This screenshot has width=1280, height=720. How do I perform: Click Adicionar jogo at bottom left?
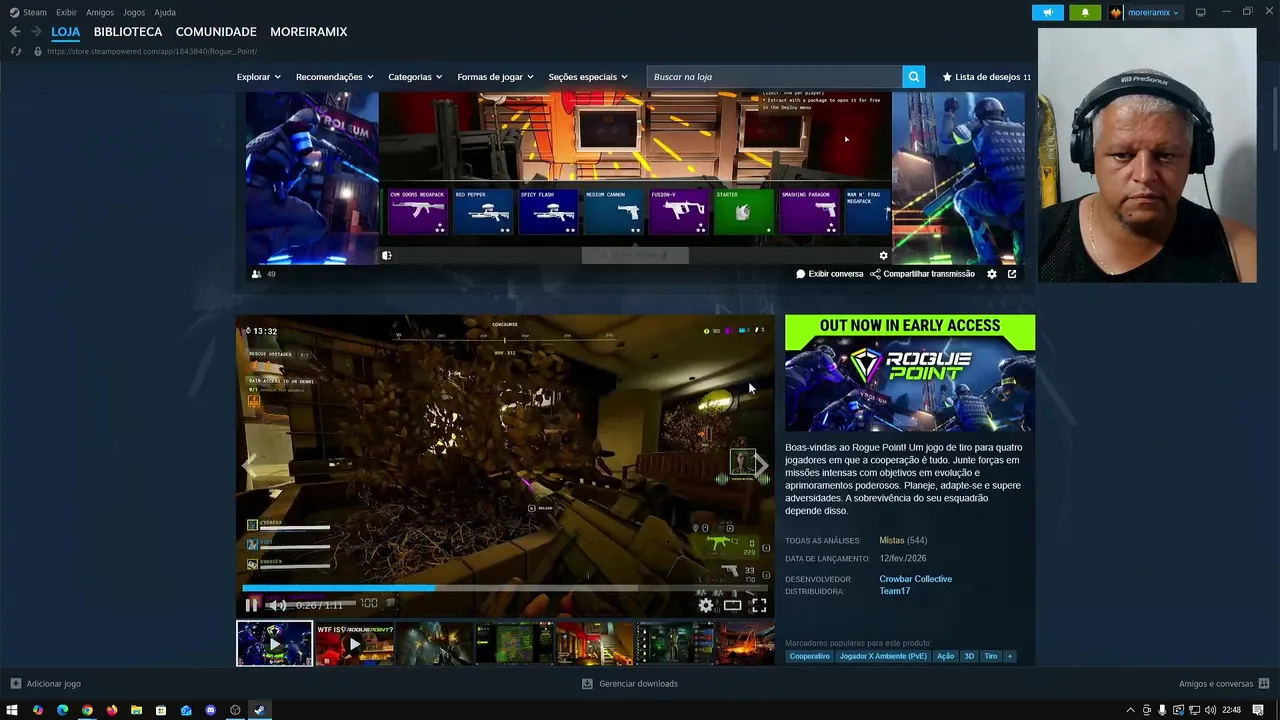pyautogui.click(x=46, y=684)
